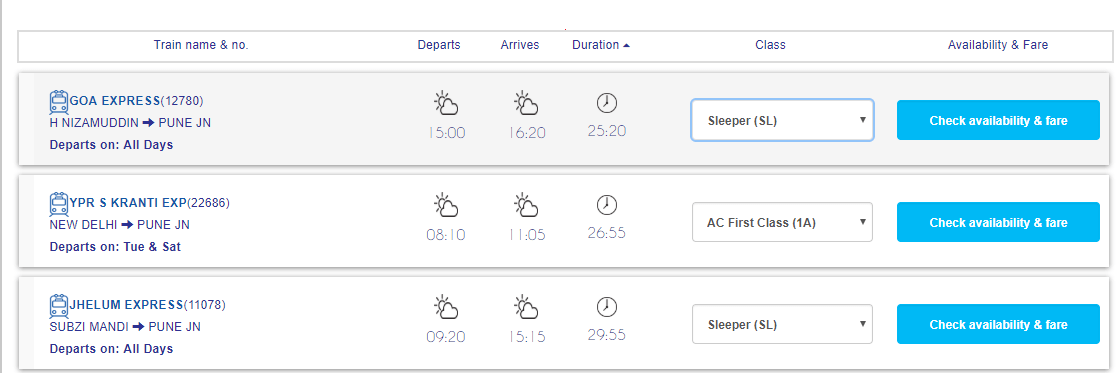Click the Train name & no. column header
Screen dimensions: 1120x373
[201, 45]
